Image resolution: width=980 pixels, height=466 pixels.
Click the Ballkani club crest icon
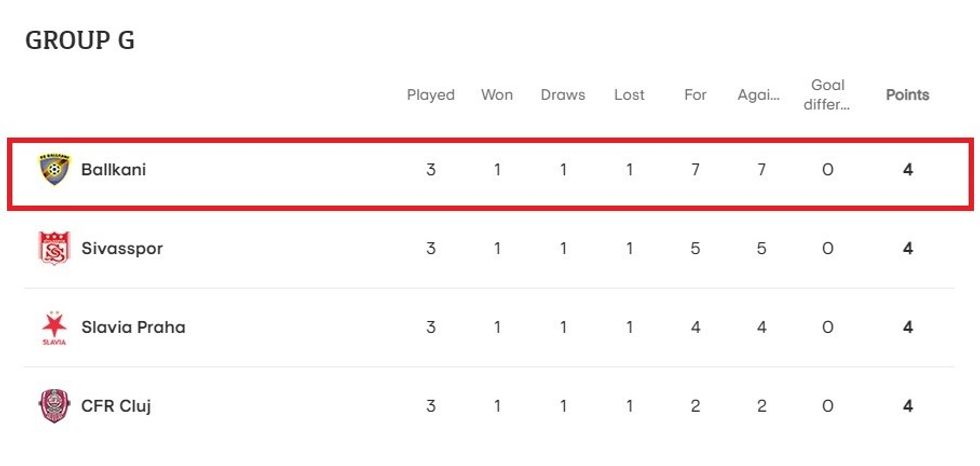tap(54, 170)
